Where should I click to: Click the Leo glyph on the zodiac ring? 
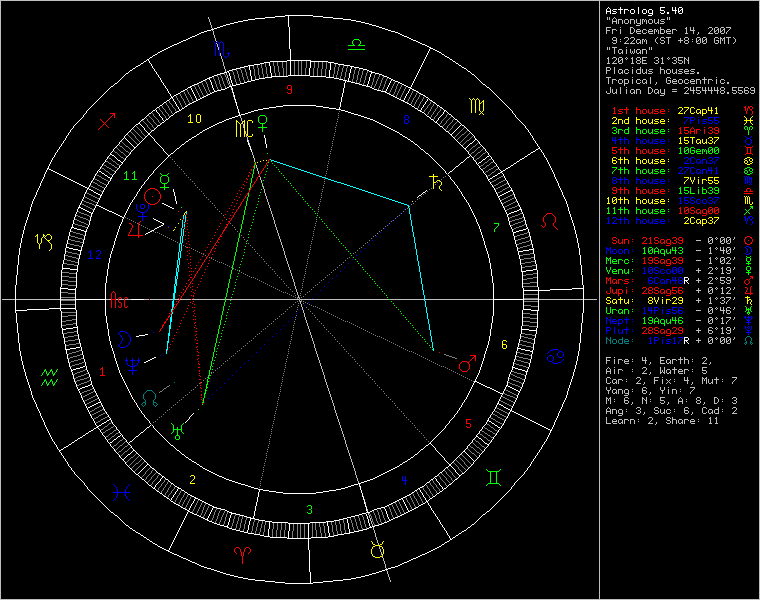(550, 221)
